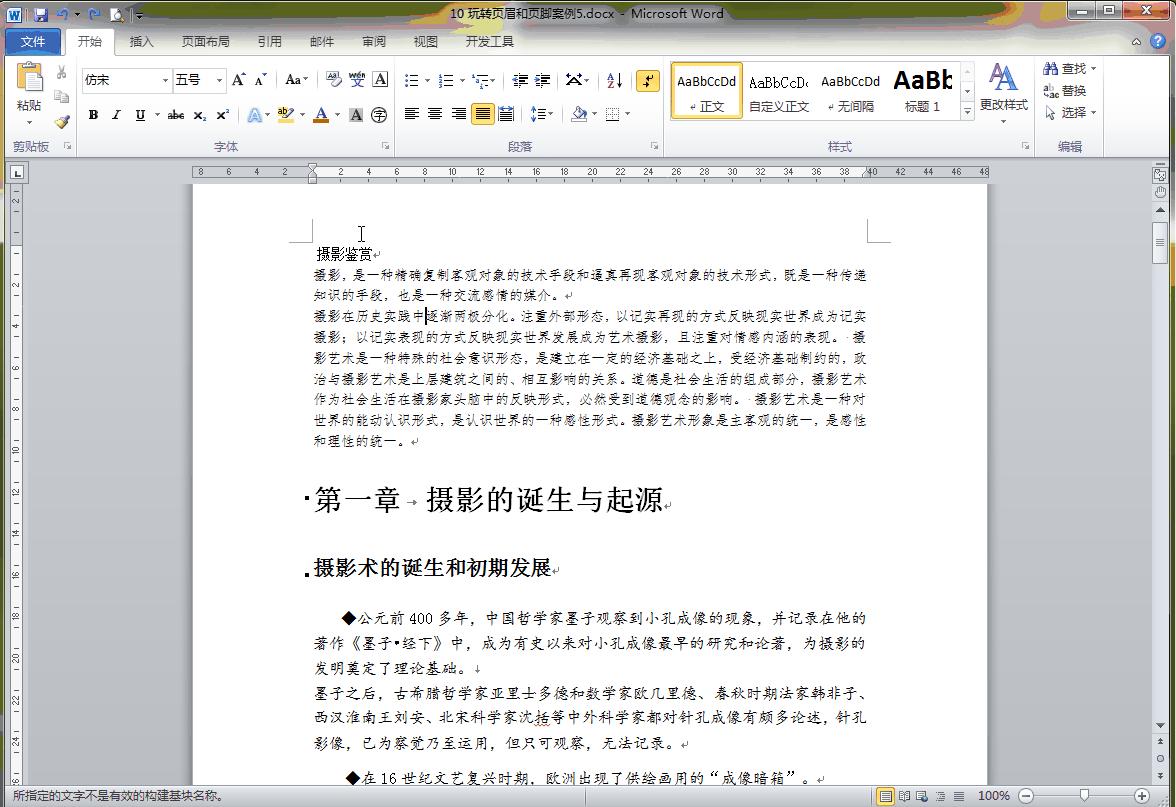Apply the 无间隔 style
The height and width of the screenshot is (807, 1176).
point(850,91)
